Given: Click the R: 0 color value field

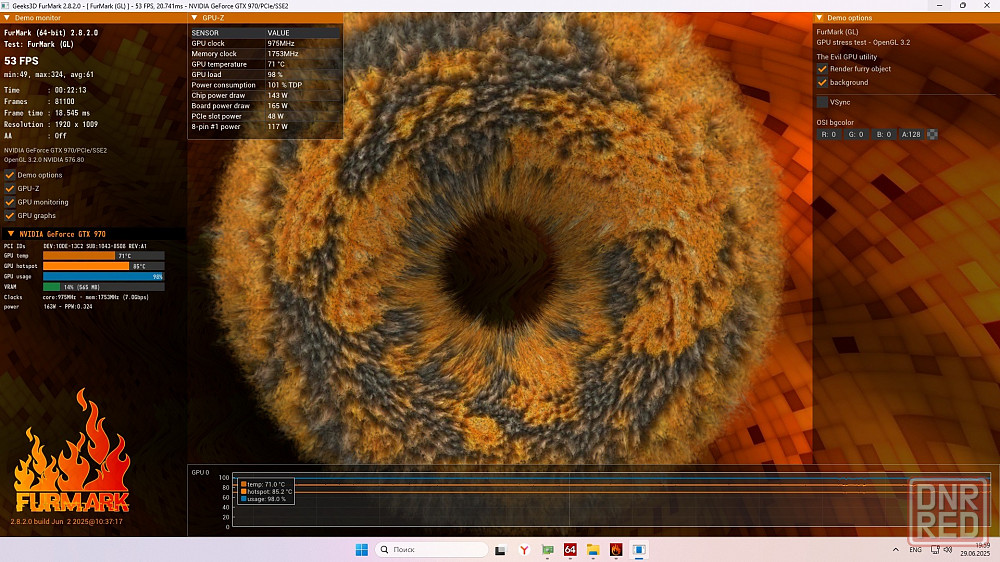Looking at the screenshot, I should pos(828,135).
